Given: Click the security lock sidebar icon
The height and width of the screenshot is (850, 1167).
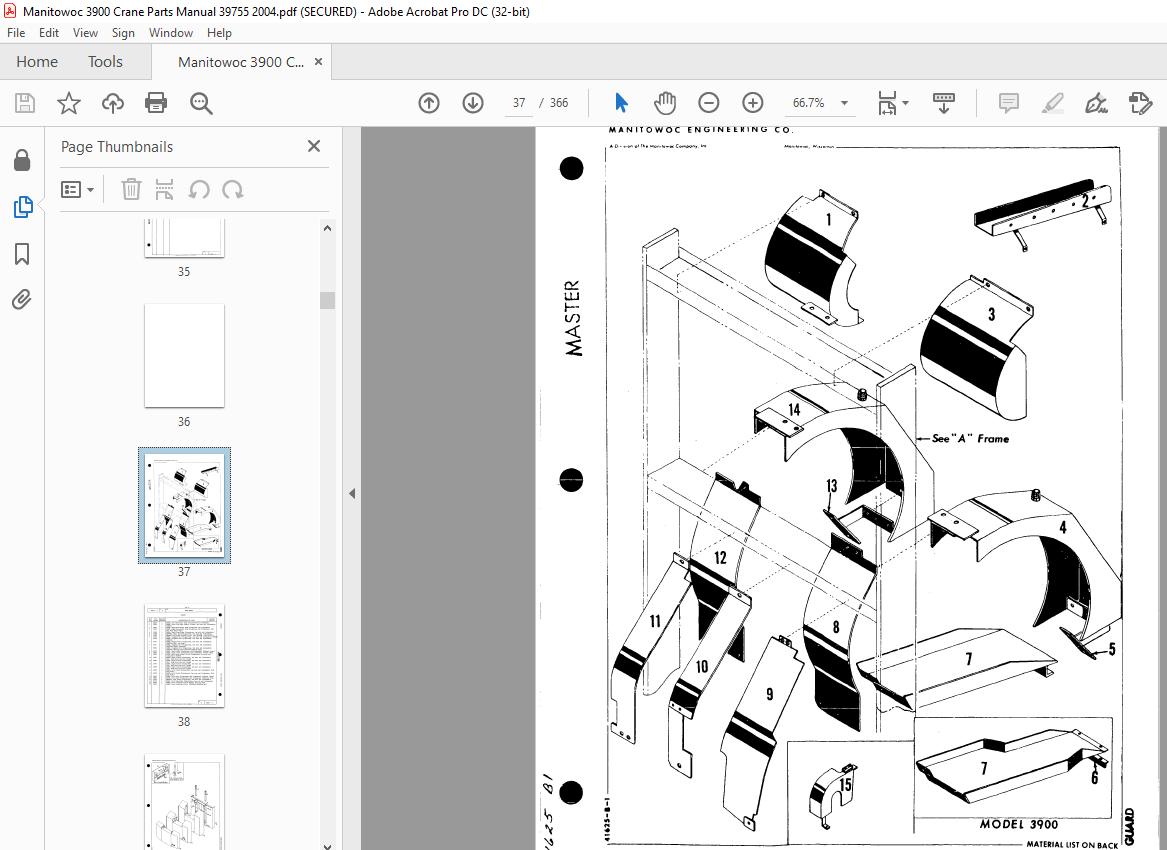Looking at the screenshot, I should point(22,160).
